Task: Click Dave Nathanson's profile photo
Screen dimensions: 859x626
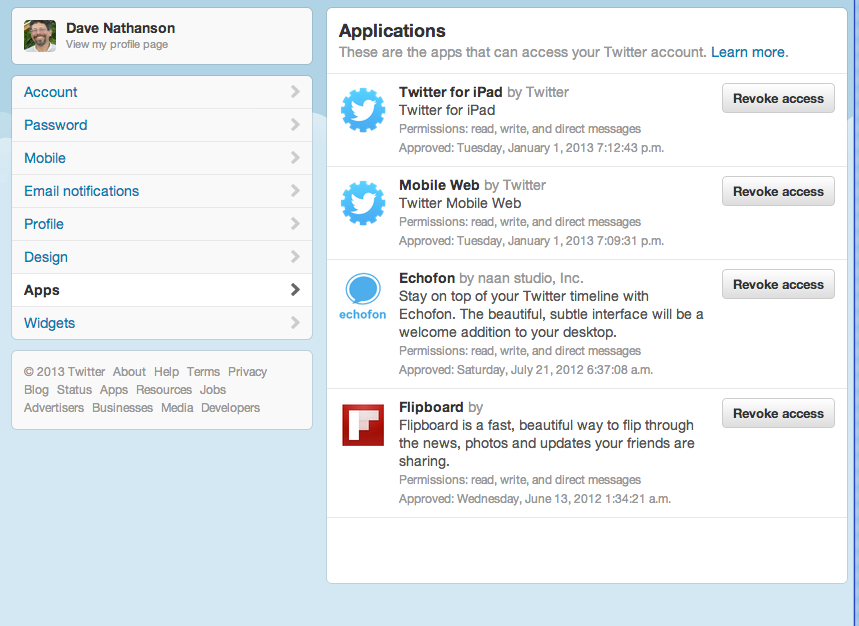Action: tap(40, 36)
